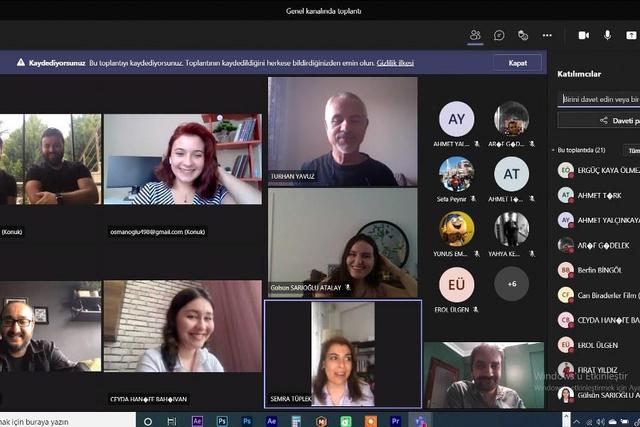The width and height of the screenshot is (640, 427).
Task: Click the share screen icon
Action: (631, 36)
